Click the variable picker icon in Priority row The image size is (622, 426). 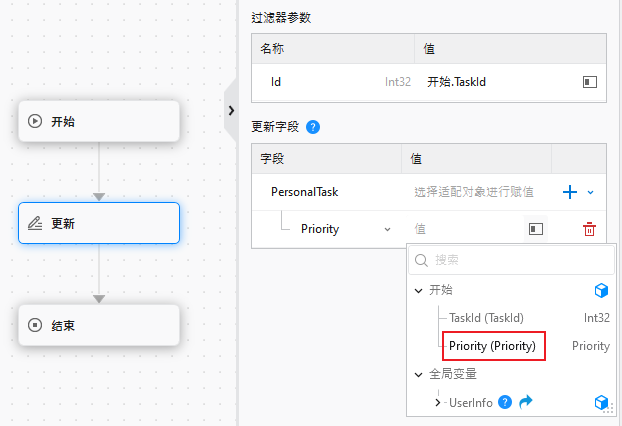pos(536,229)
